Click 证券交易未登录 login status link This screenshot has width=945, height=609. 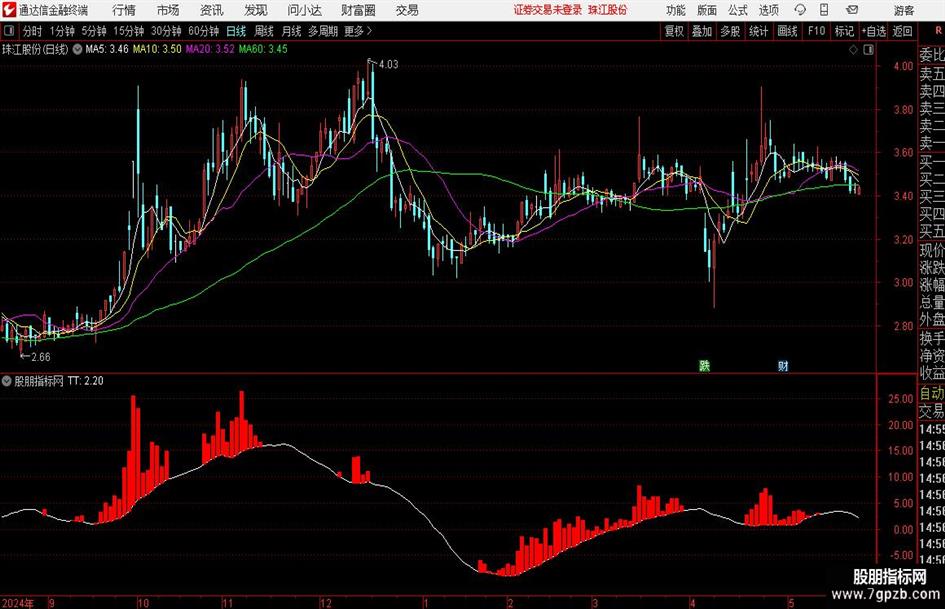click(548, 10)
